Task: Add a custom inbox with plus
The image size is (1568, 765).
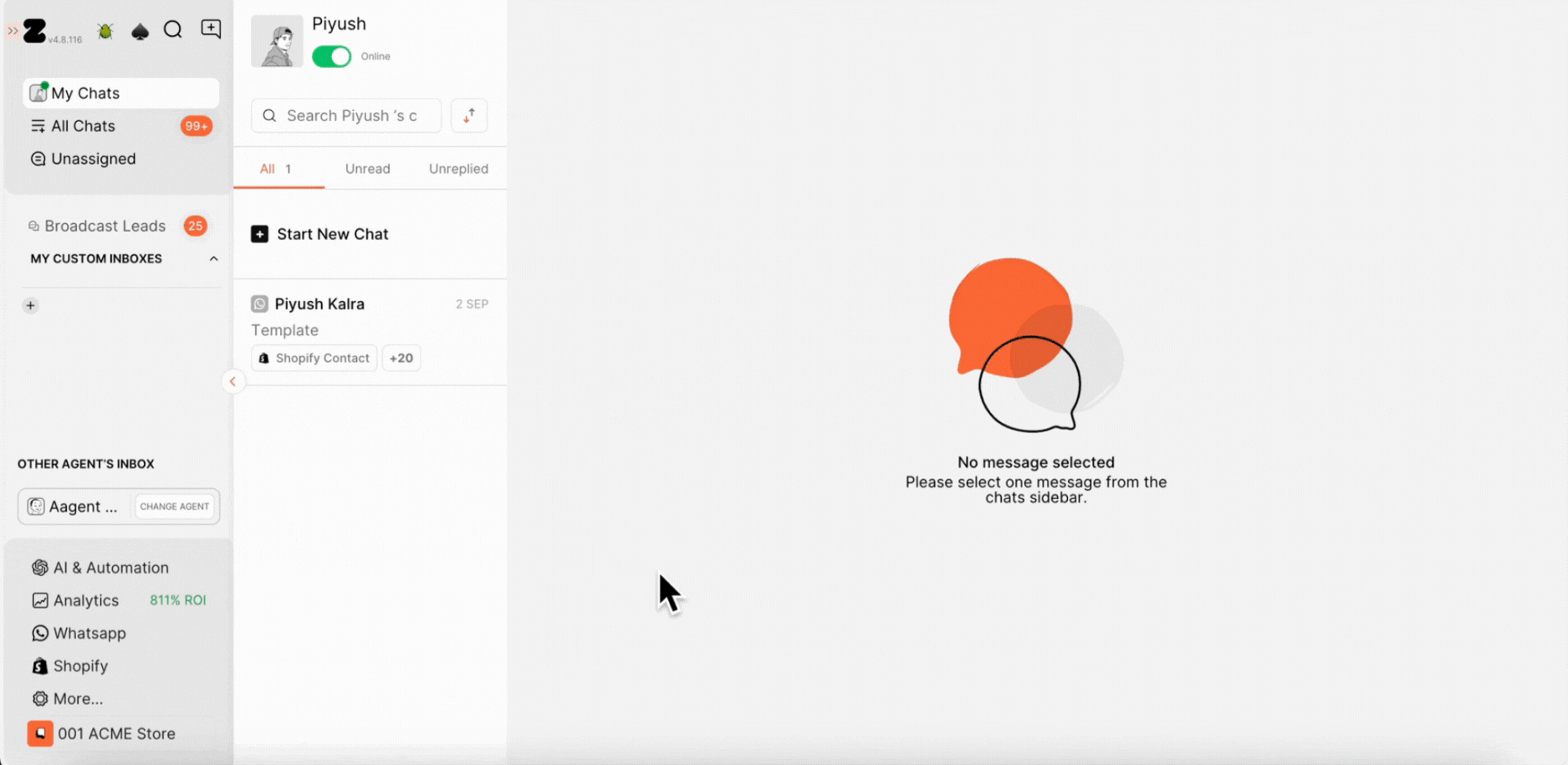Action: (31, 306)
